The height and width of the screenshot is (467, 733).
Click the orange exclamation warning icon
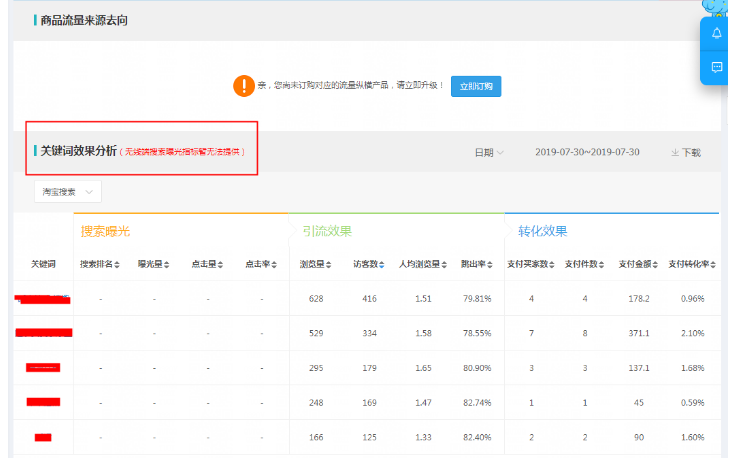point(243,86)
